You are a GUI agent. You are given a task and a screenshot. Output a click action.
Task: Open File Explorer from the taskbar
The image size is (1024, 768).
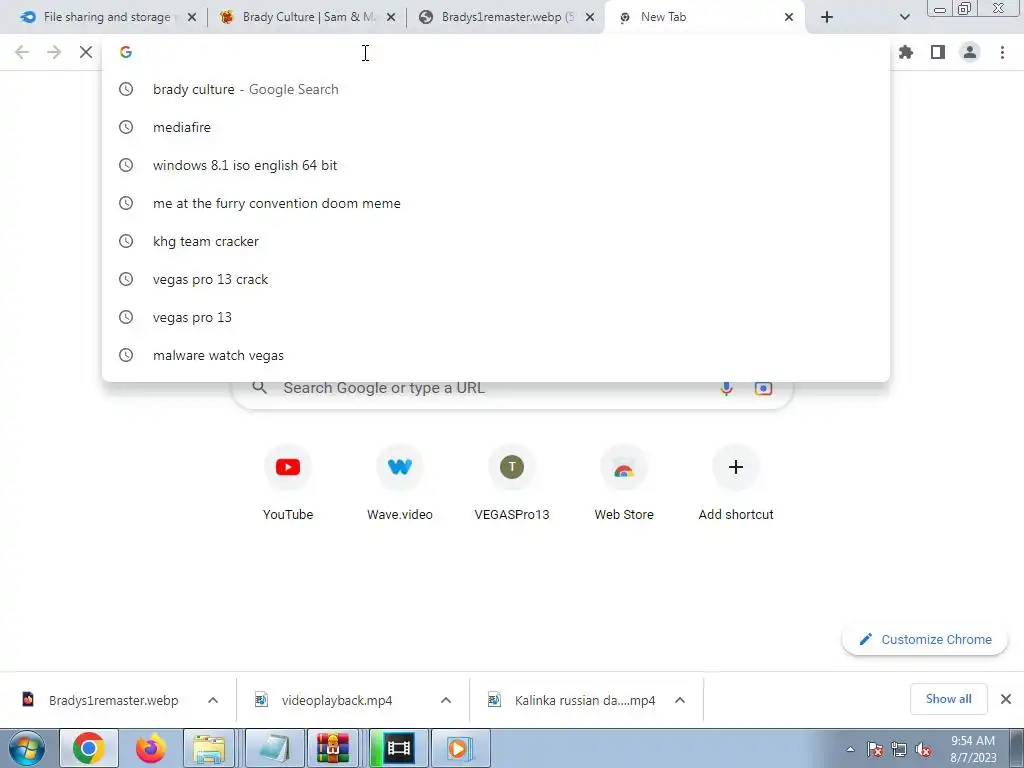point(209,748)
